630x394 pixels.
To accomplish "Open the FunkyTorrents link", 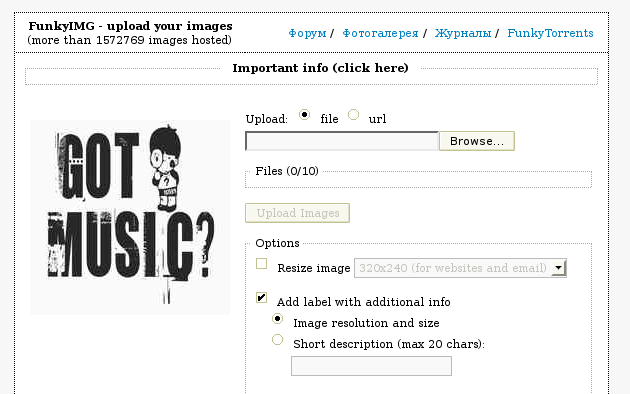I will 550,33.
